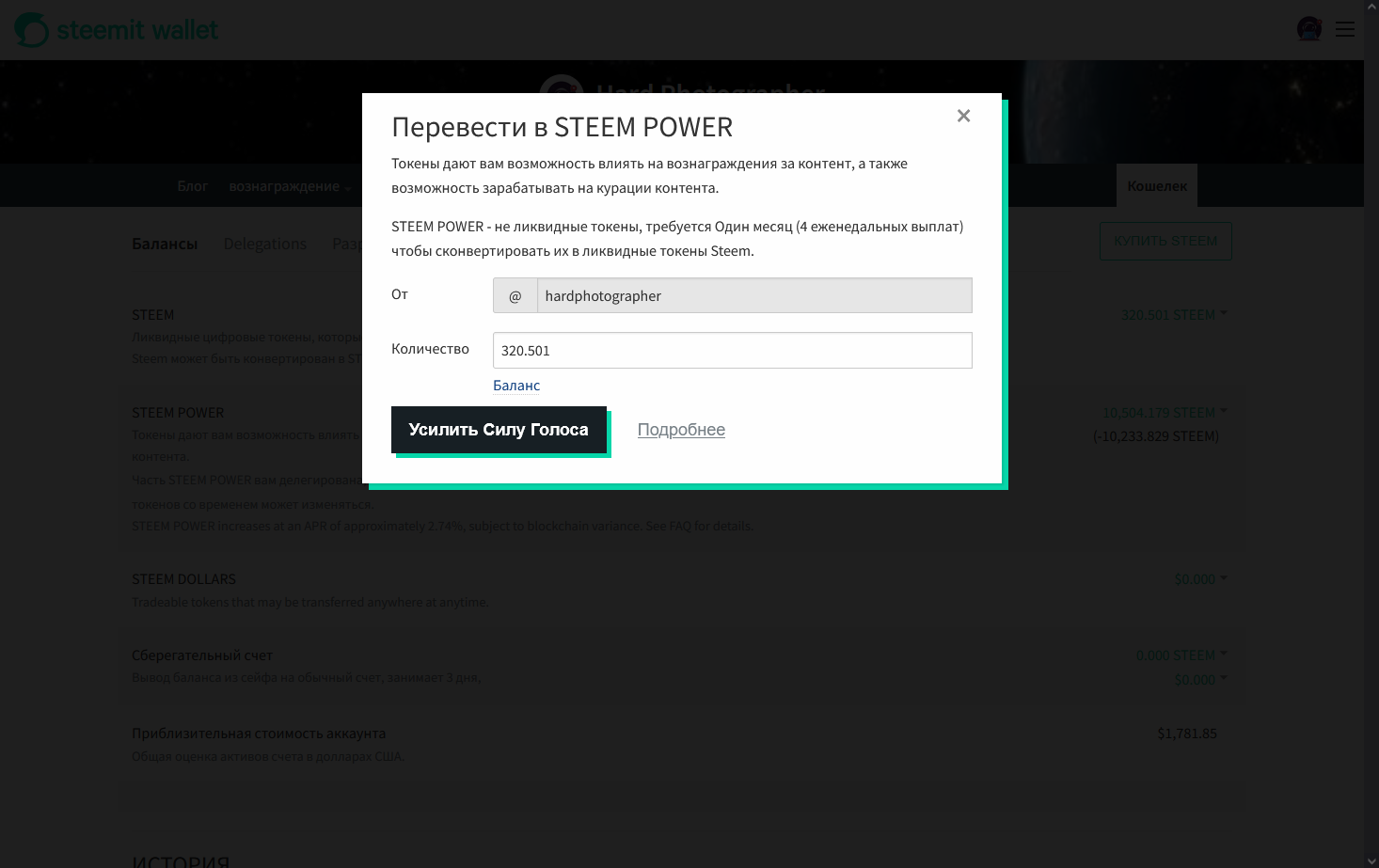
Task: Click the $1,781.85 account value
Action: tap(1187, 734)
